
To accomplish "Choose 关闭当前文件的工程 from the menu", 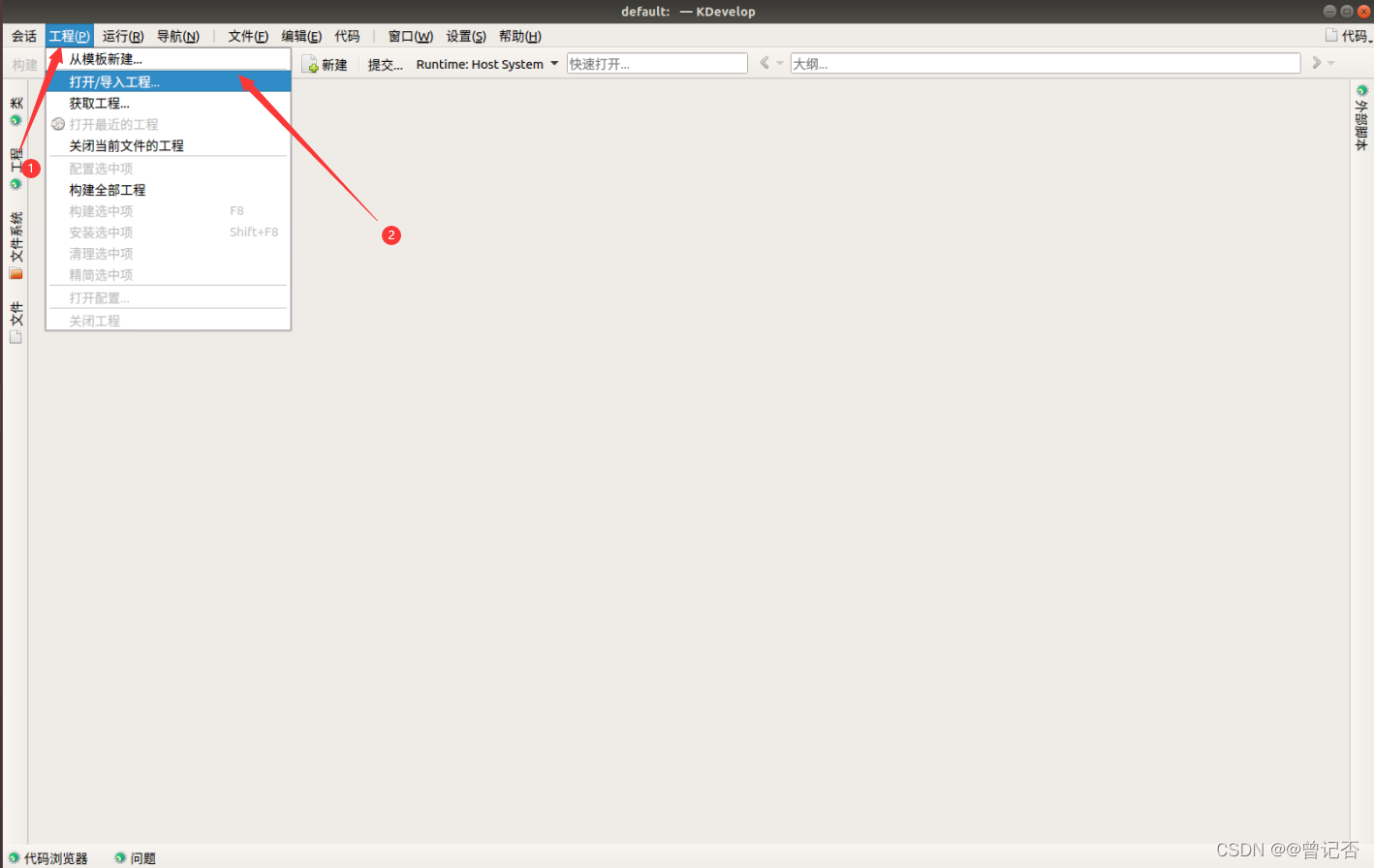I will (169, 145).
